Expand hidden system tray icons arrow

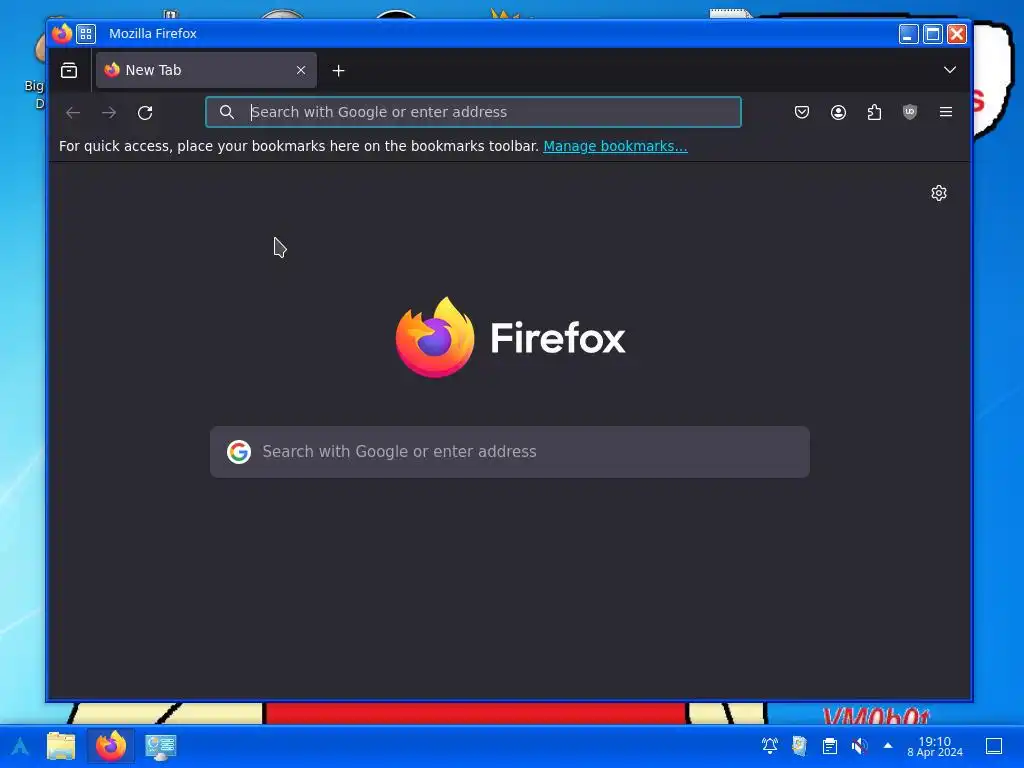[x=888, y=745]
